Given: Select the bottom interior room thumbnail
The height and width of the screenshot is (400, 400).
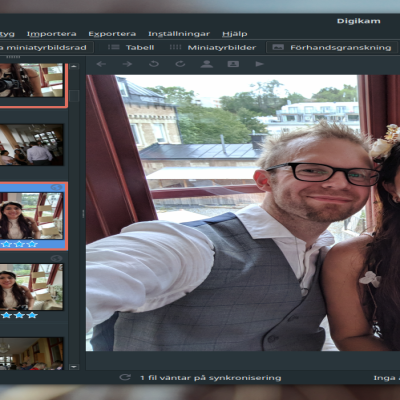Looking at the screenshot, I should (31, 353).
